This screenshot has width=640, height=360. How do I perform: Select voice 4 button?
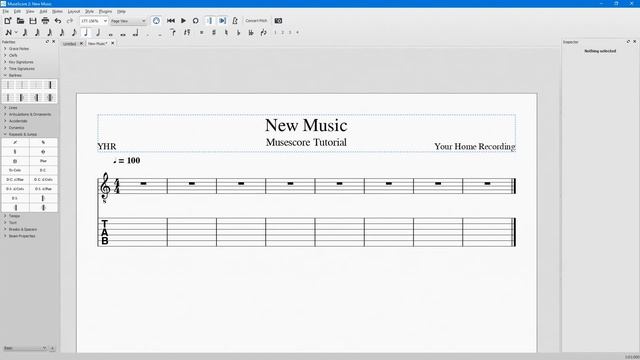point(298,33)
